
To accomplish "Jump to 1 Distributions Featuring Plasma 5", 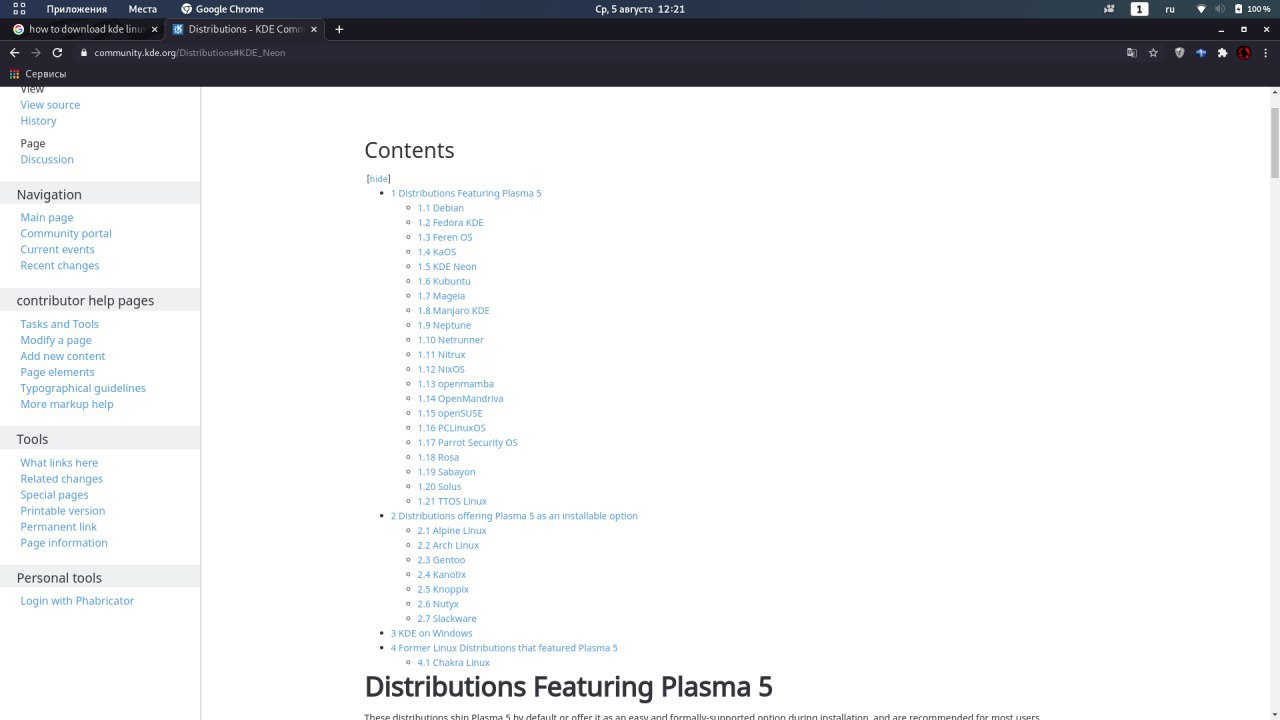I will pos(466,194).
